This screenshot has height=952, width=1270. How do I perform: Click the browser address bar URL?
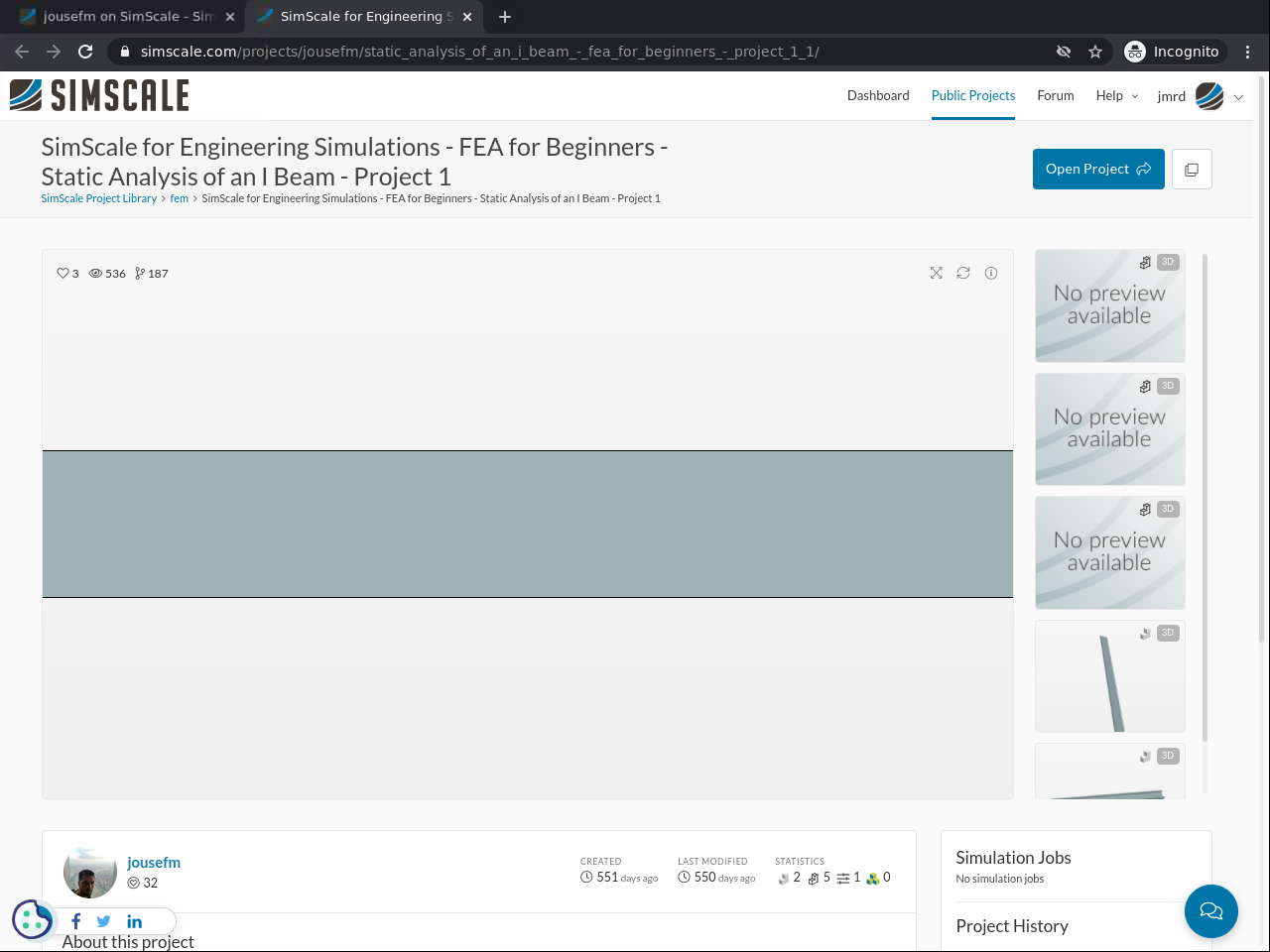pos(480,52)
